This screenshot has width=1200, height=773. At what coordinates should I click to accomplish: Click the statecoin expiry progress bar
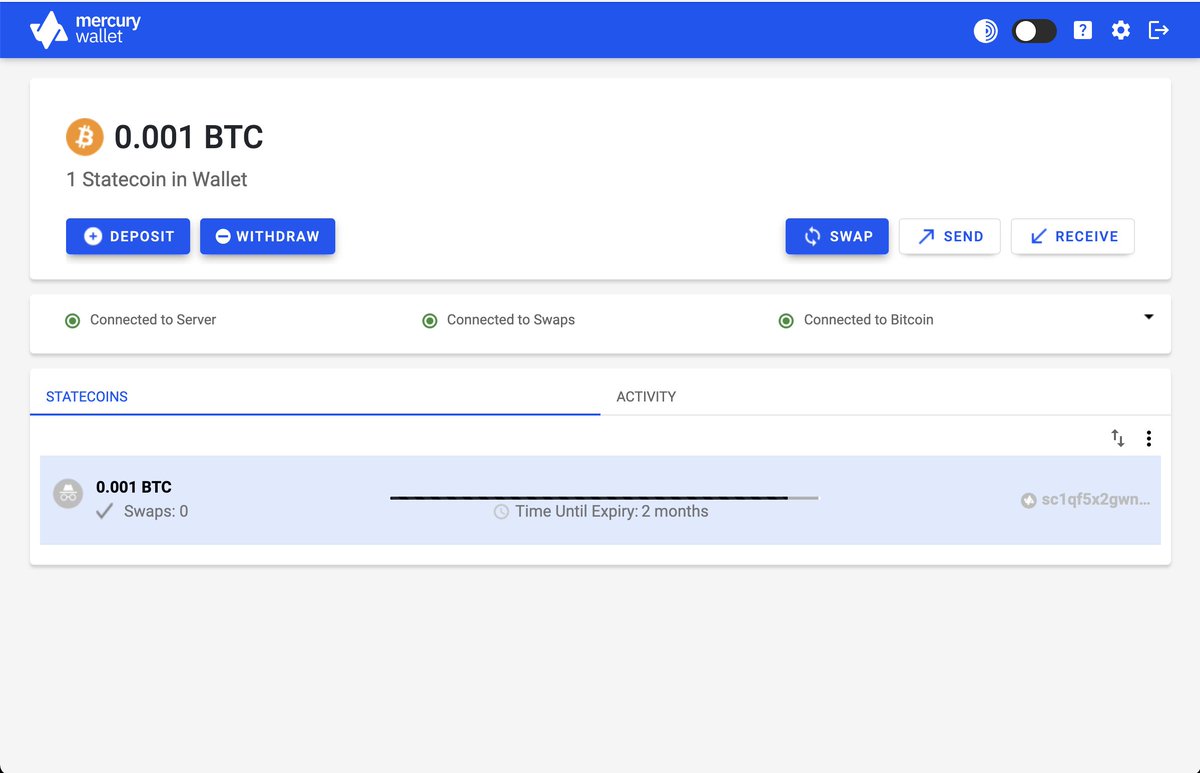coord(604,497)
